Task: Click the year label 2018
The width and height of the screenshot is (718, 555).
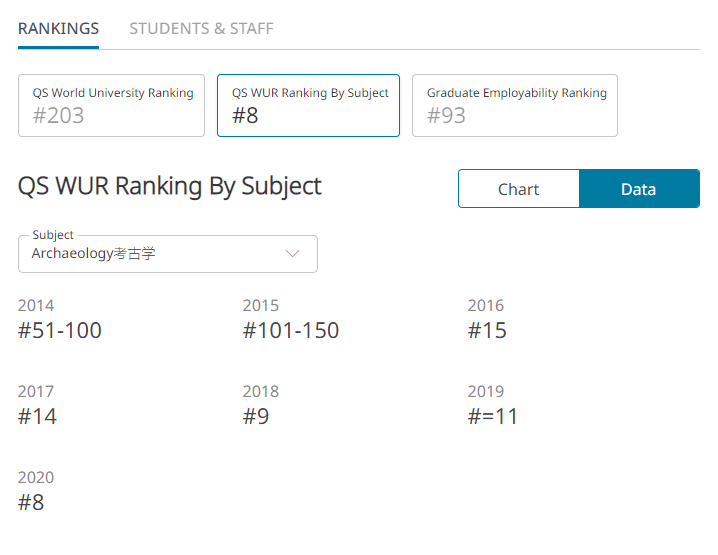Action: tap(261, 392)
